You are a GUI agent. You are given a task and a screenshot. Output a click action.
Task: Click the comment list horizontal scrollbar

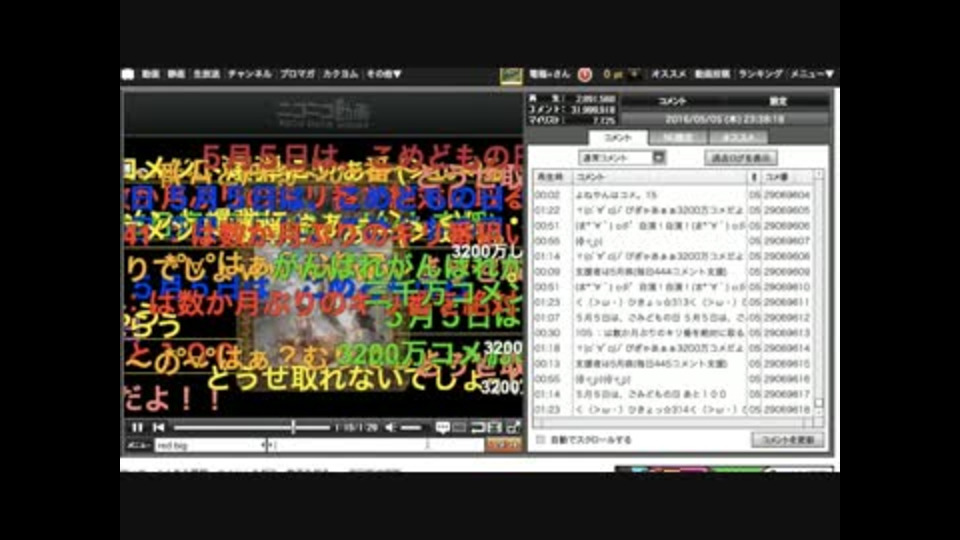click(672, 422)
